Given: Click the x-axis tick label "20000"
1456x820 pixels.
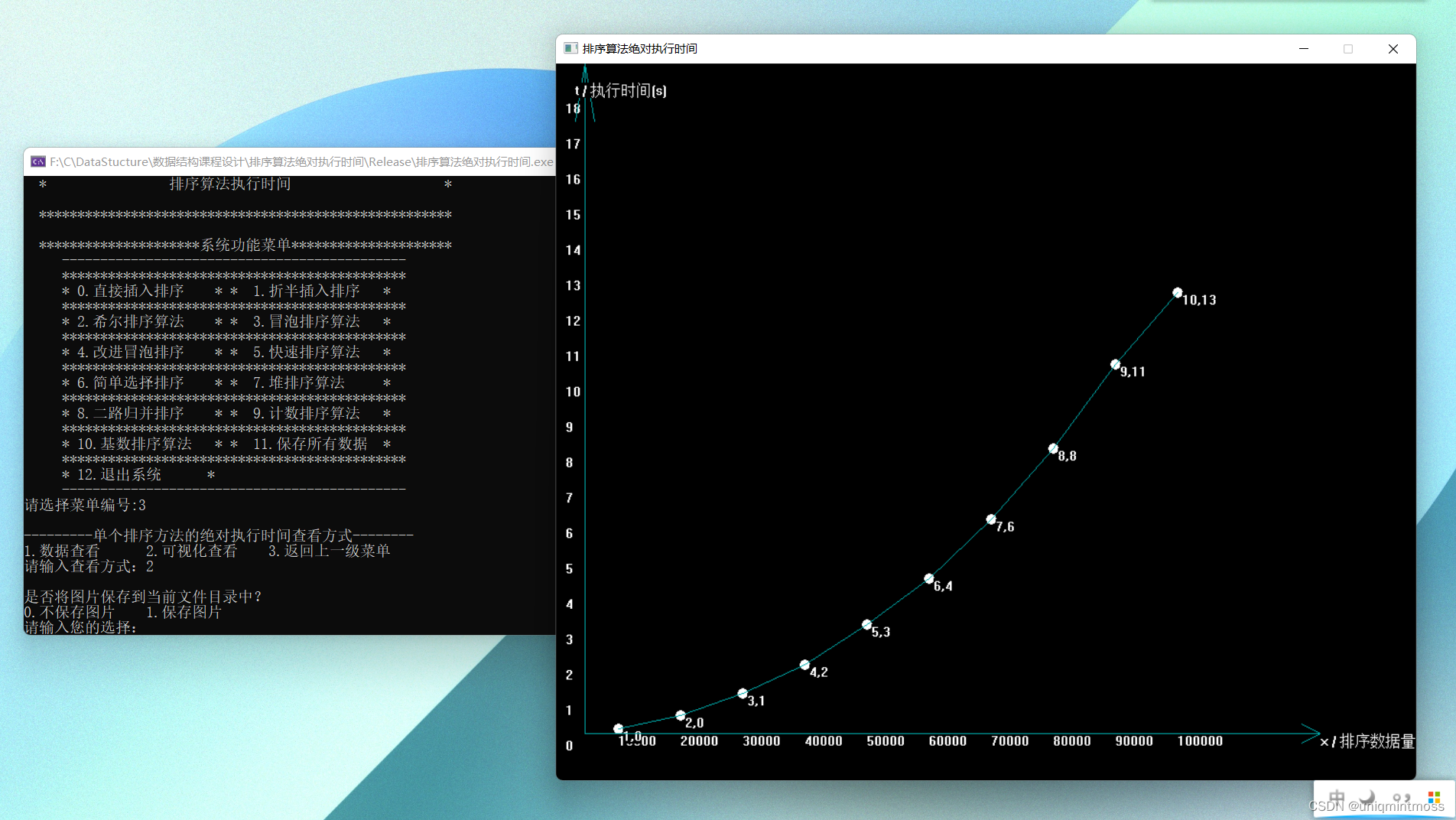Looking at the screenshot, I should (x=699, y=741).
